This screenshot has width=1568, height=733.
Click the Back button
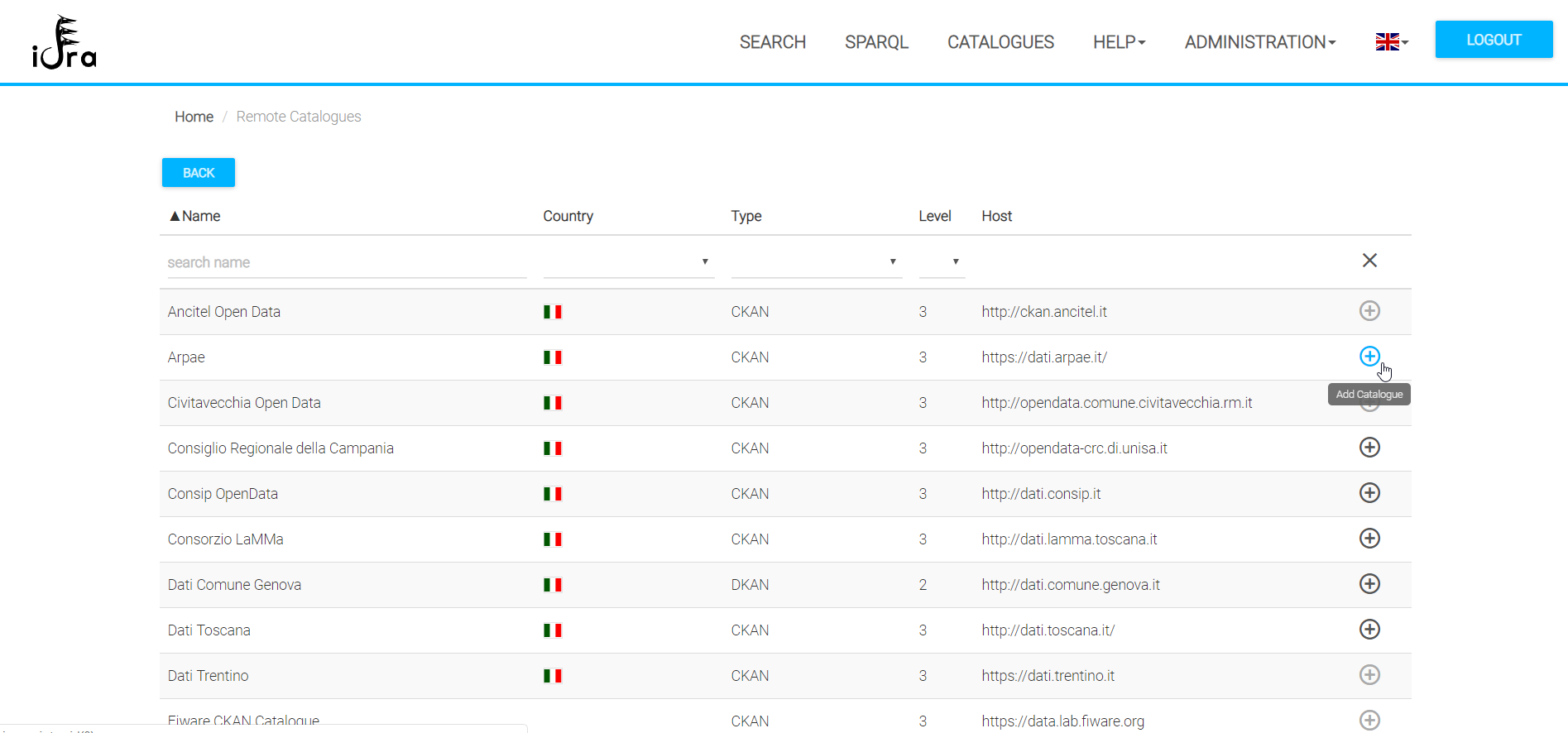pos(199,173)
